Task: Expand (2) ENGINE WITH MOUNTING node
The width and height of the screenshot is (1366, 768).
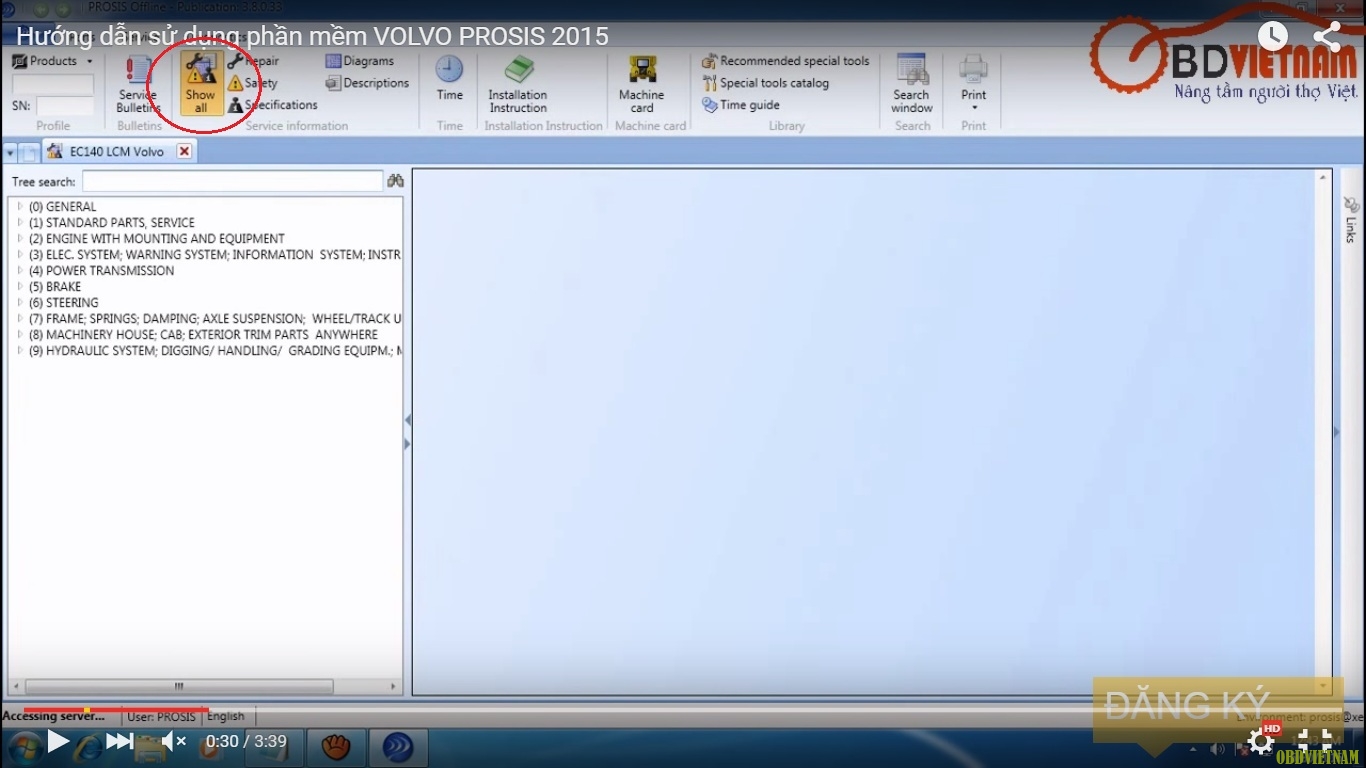Action: click(20, 239)
